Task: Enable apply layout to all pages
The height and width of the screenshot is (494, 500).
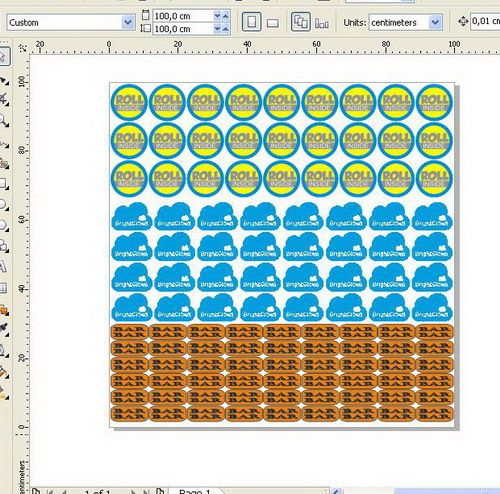Action: pyautogui.click(x=300, y=22)
